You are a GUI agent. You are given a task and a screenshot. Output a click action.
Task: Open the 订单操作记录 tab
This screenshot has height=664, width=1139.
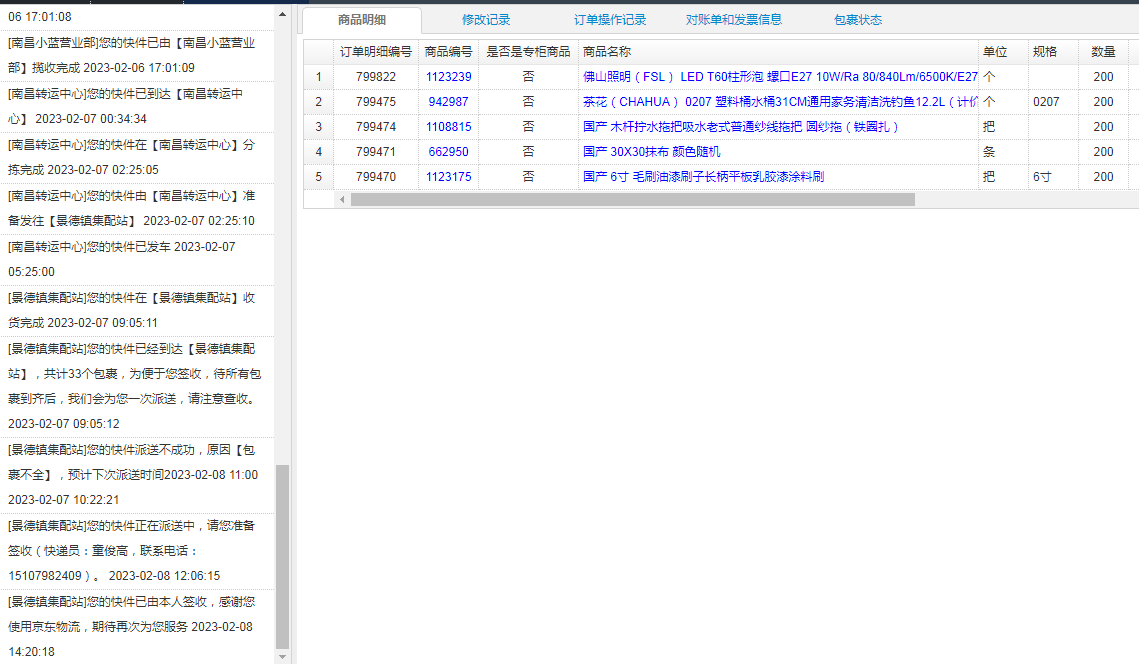point(609,20)
